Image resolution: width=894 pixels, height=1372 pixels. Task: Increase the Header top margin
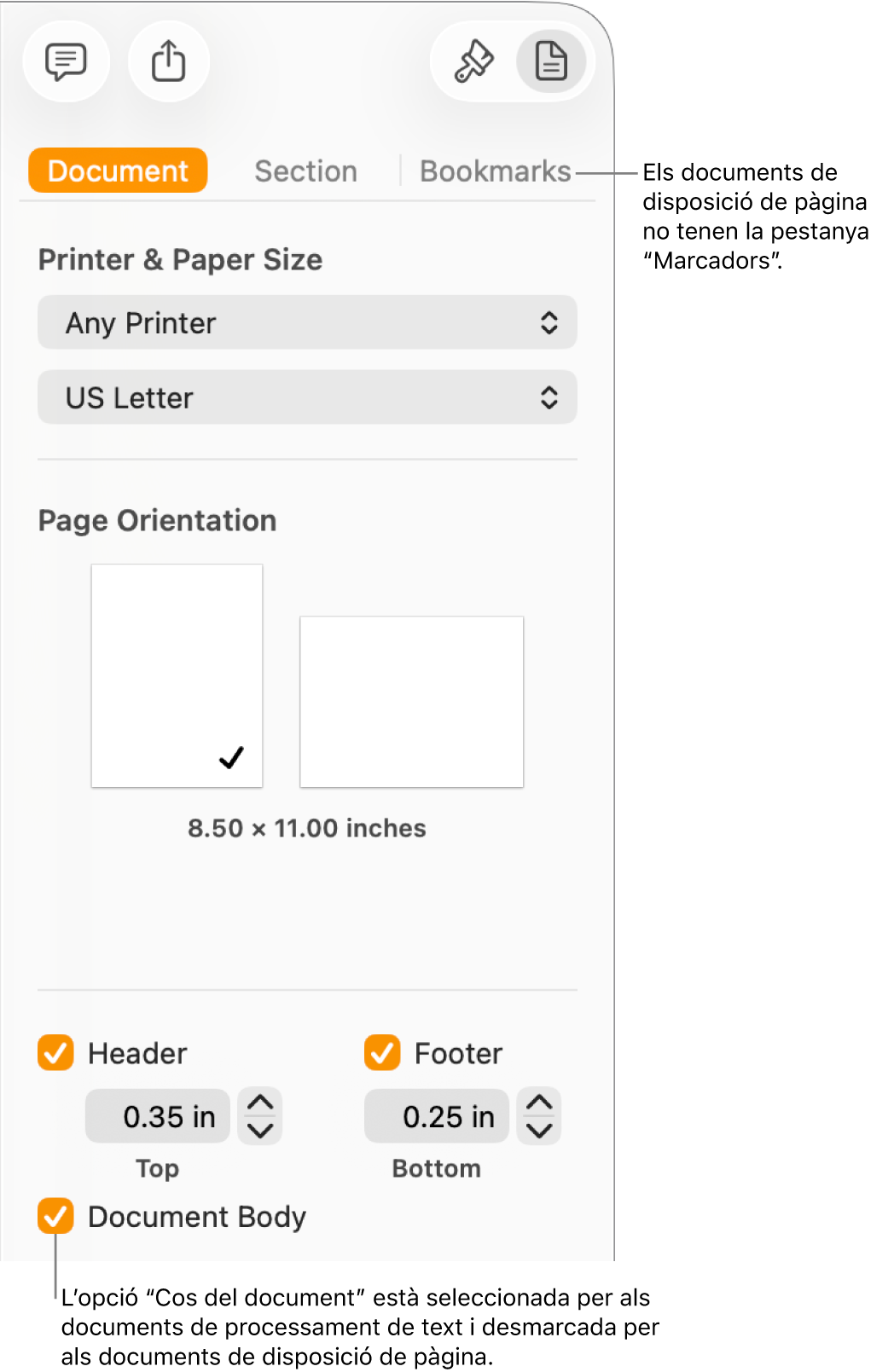click(x=260, y=1103)
